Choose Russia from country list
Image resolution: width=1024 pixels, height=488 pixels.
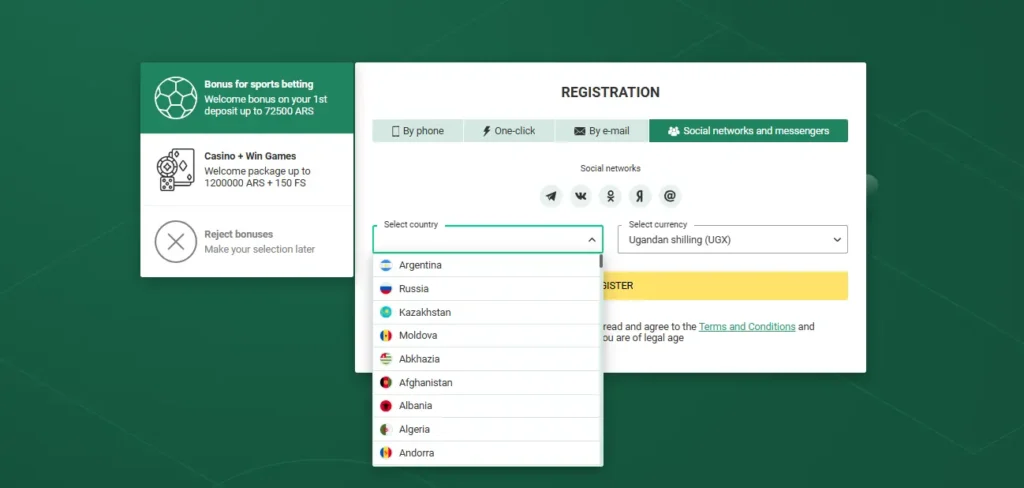486,289
